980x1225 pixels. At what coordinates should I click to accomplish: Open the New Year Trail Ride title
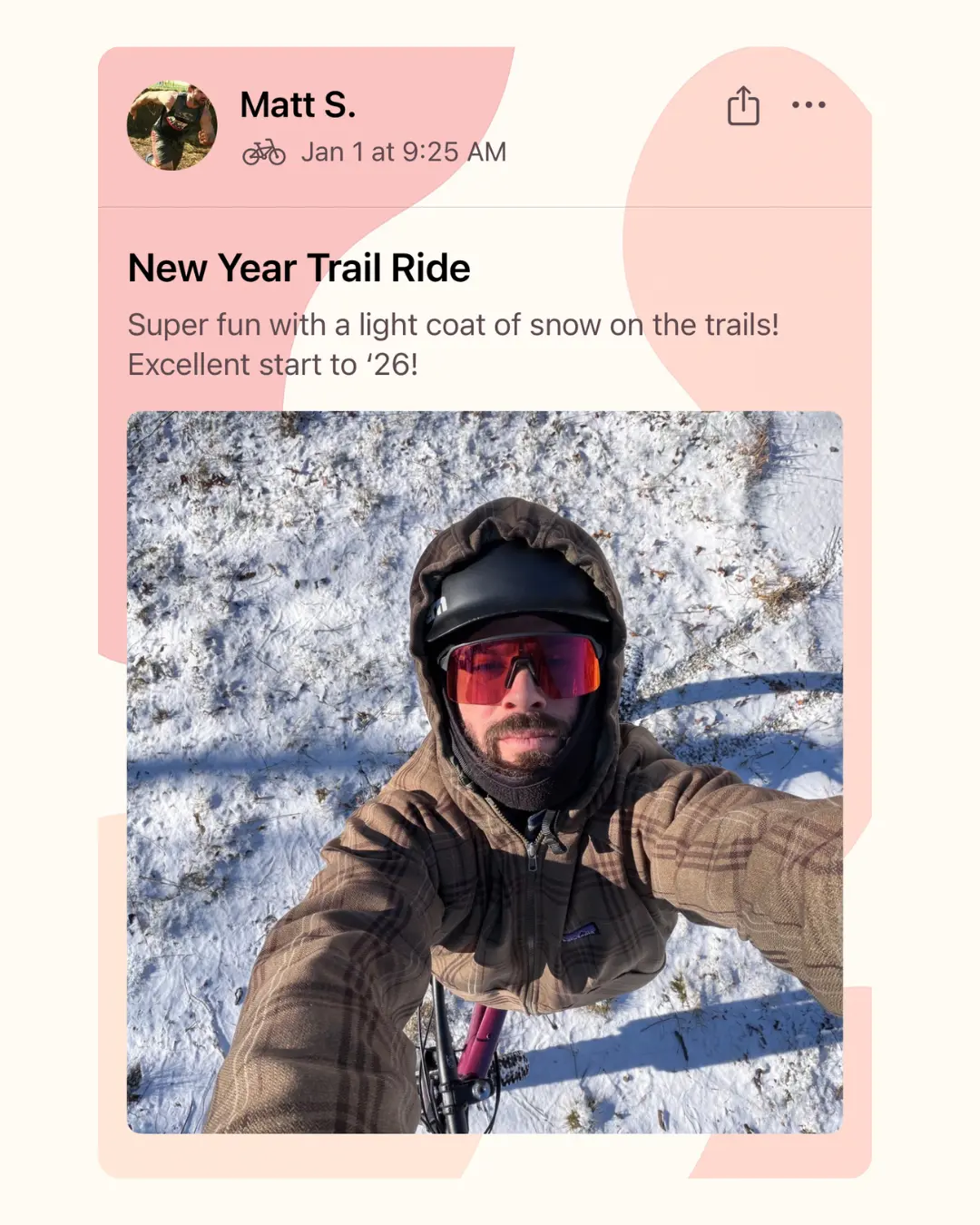click(299, 269)
